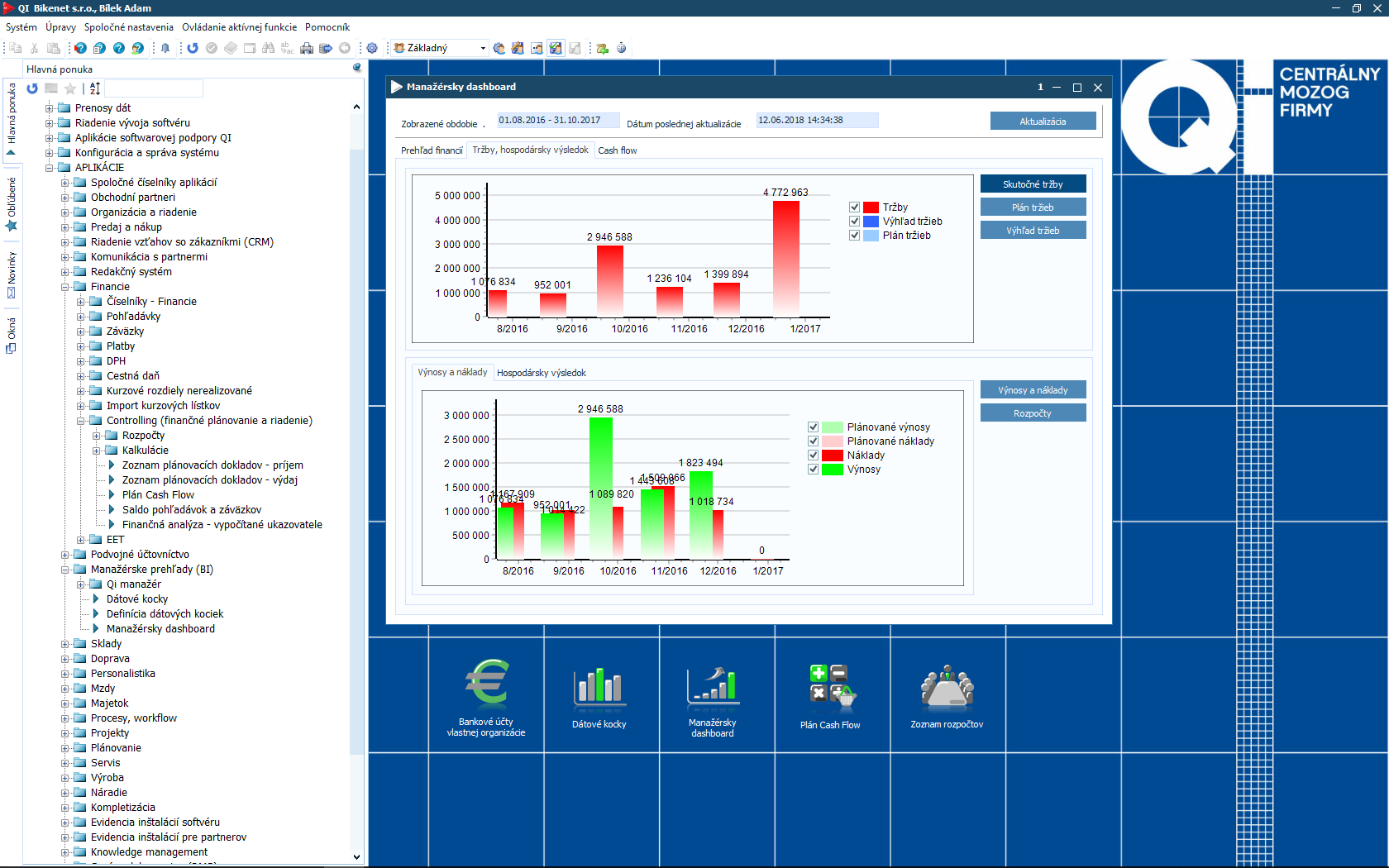The width and height of the screenshot is (1389, 868).
Task: Disable the Náklady series checkbox
Action: tap(814, 455)
